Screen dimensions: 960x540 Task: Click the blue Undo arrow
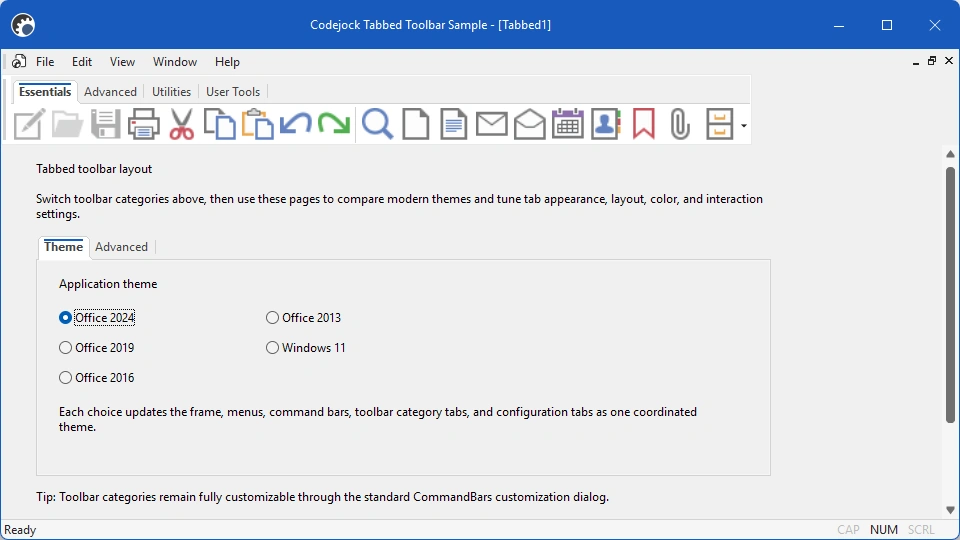pyautogui.click(x=295, y=124)
